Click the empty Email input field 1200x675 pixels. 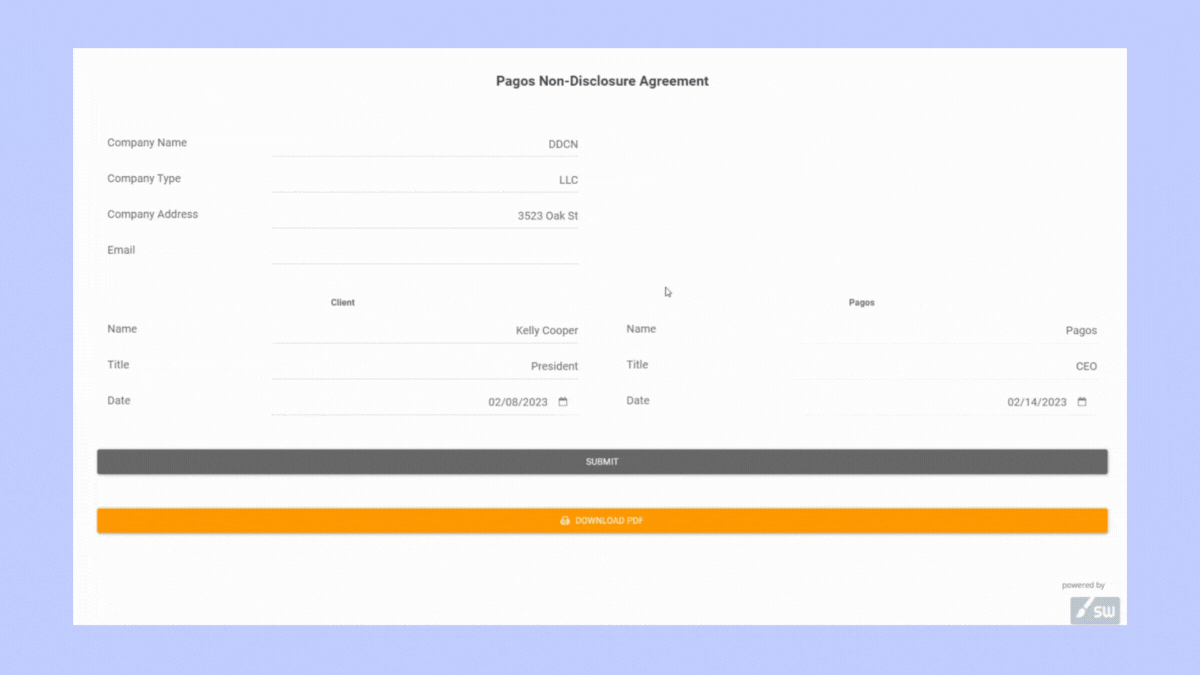pyautogui.click(x=425, y=252)
